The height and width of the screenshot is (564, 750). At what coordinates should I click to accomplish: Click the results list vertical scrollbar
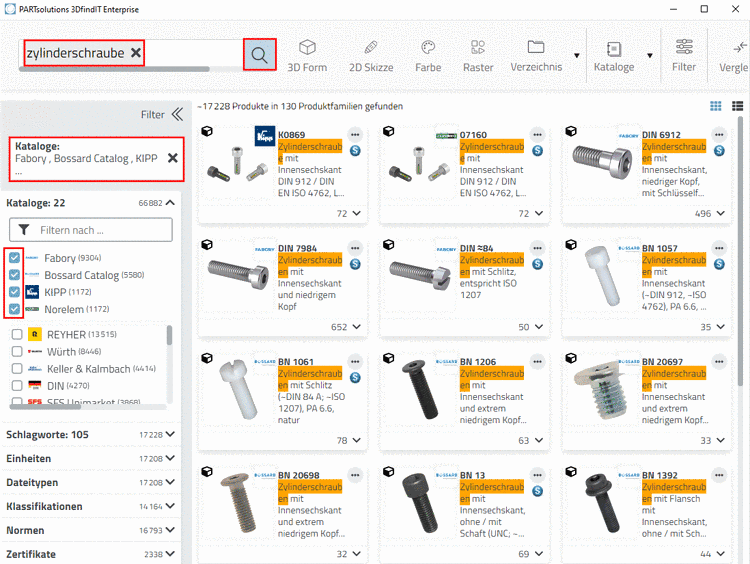740,249
